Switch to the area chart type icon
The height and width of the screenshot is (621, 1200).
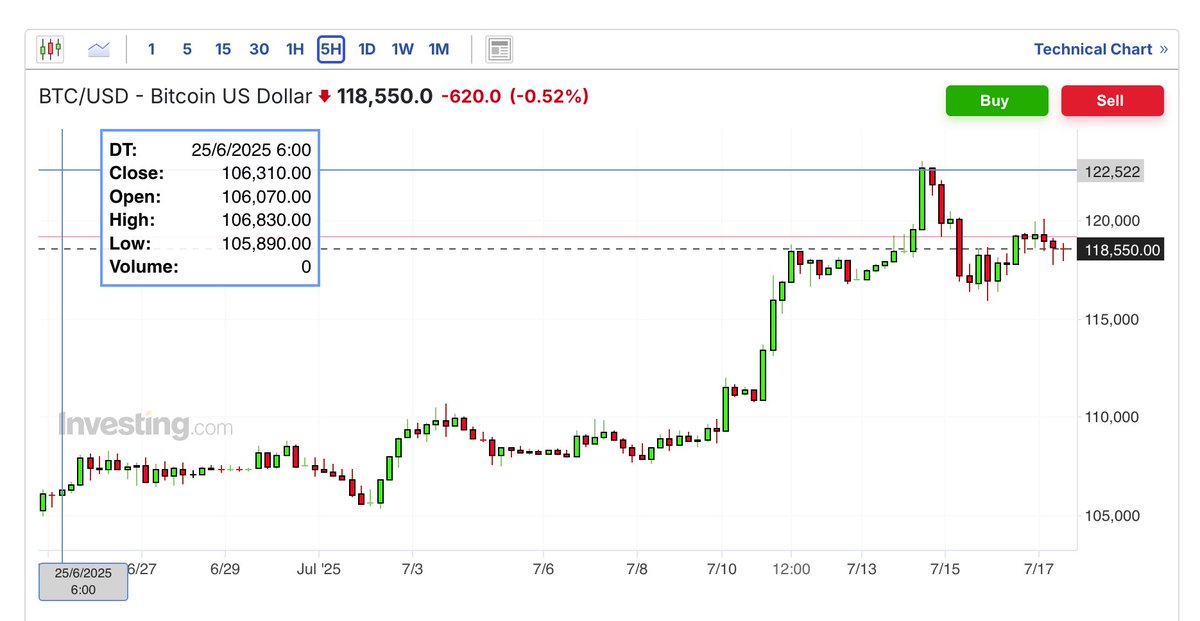pyautogui.click(x=98, y=48)
